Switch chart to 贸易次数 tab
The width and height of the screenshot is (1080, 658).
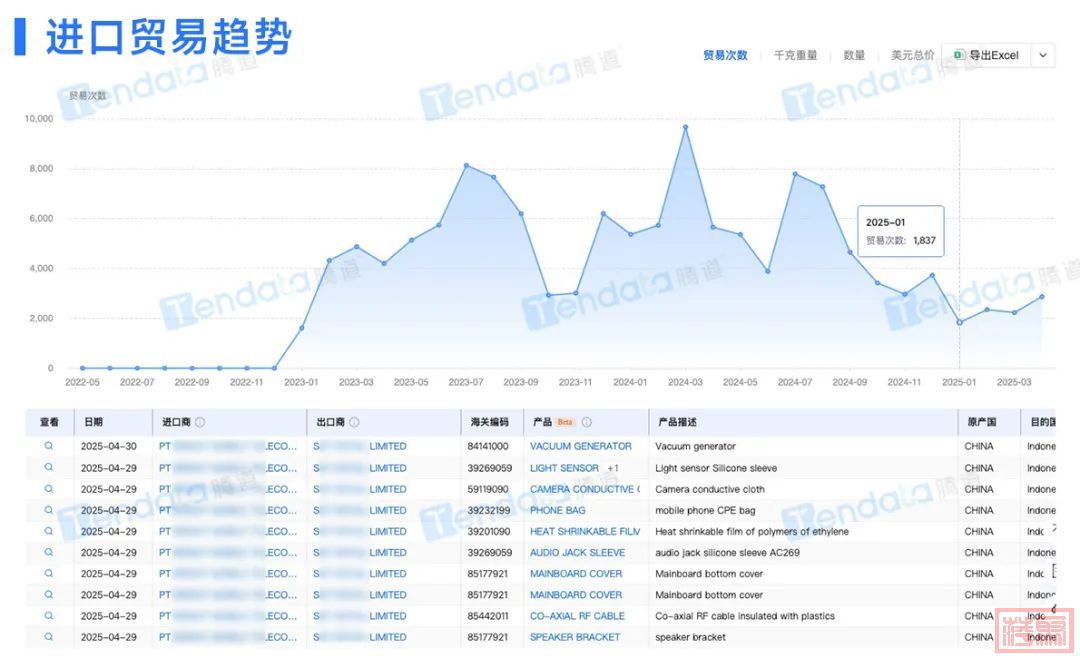coord(725,55)
